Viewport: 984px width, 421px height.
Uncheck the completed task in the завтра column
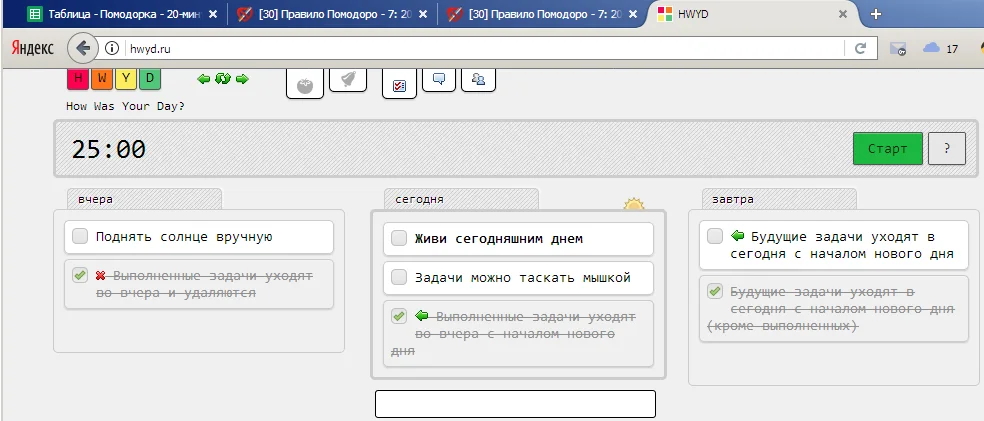coord(715,292)
